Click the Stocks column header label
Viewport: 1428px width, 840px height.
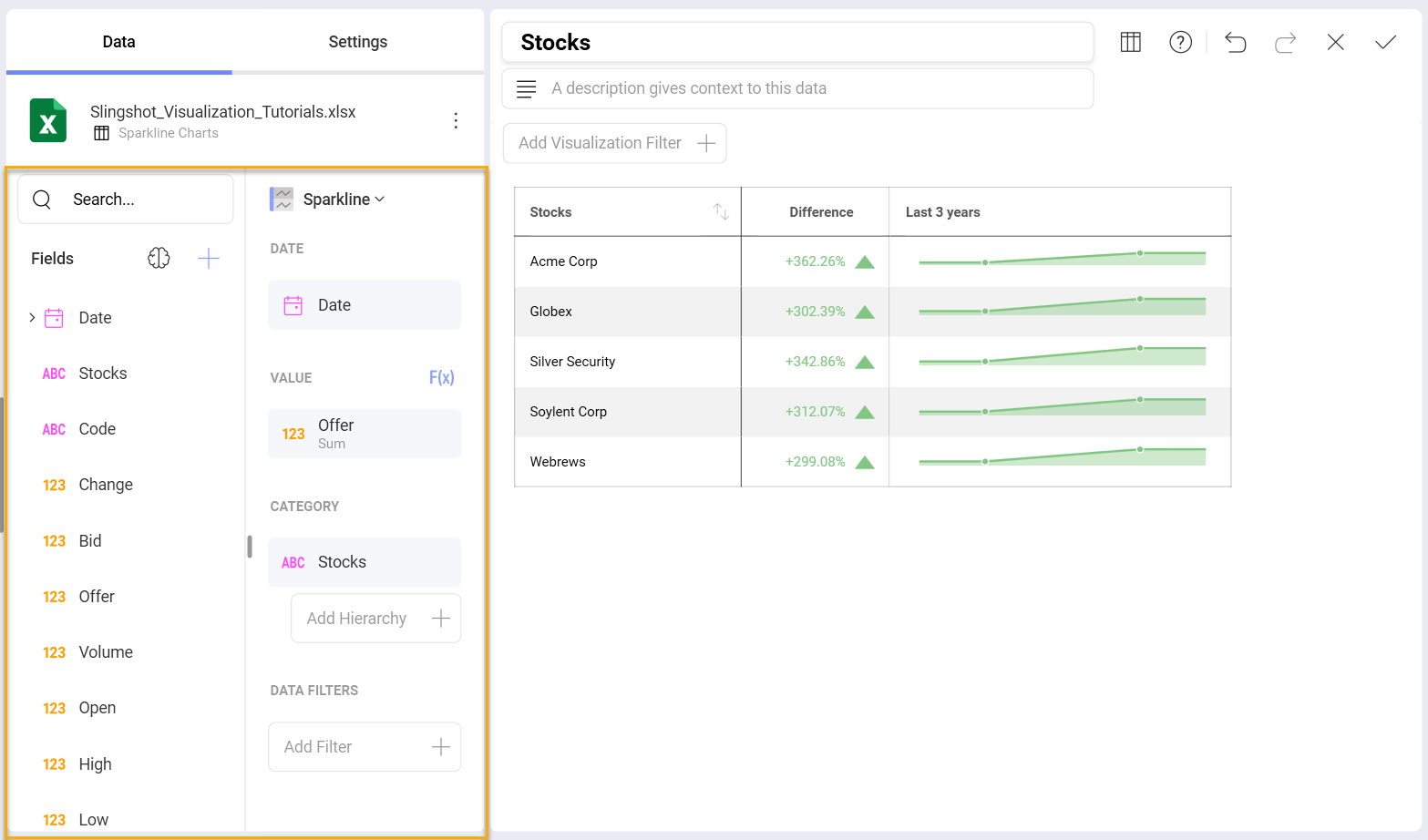click(x=550, y=212)
